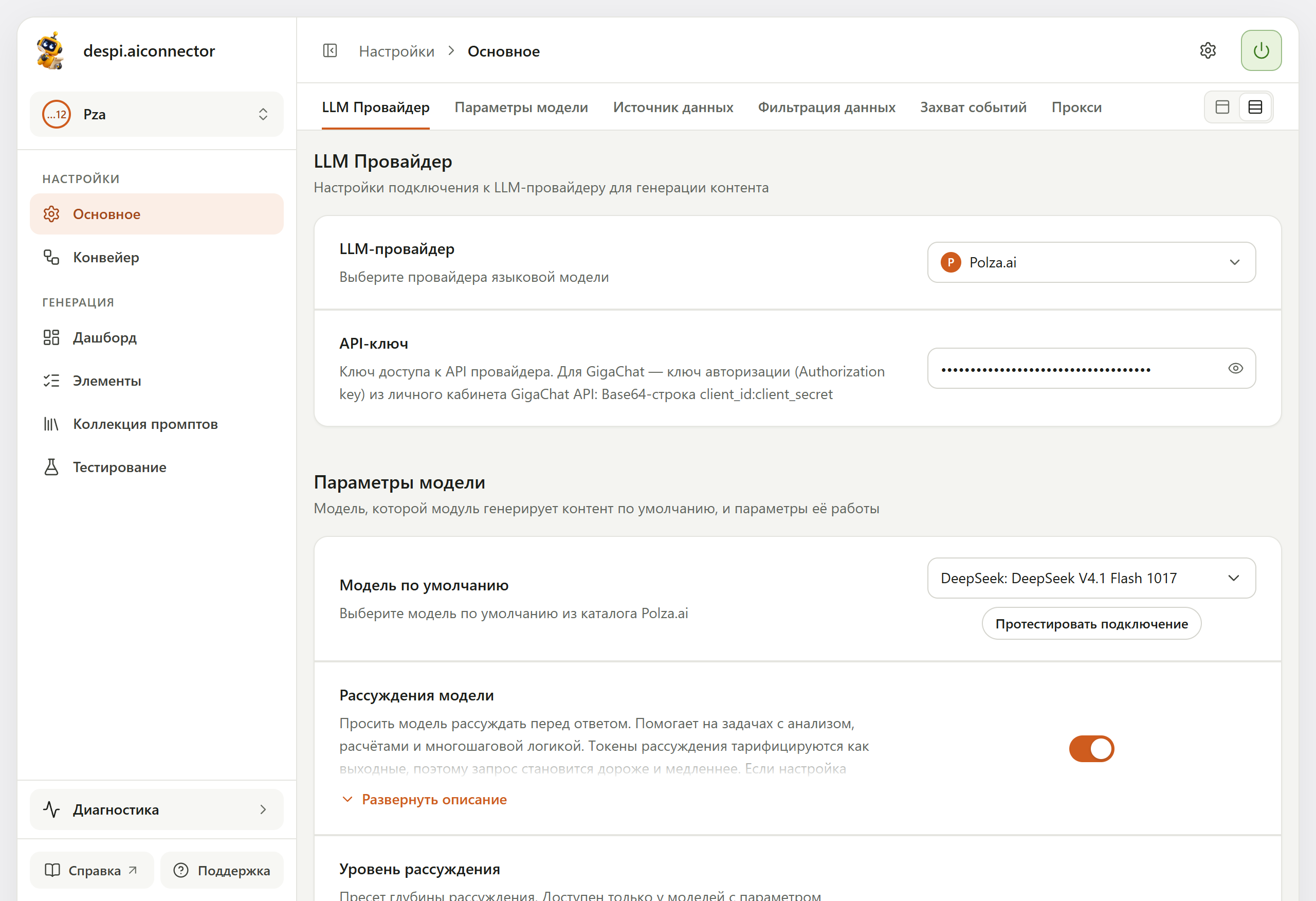Viewport: 1316px width, 901px height.
Task: Switch to the Фильтрация данных tab
Action: [x=826, y=107]
